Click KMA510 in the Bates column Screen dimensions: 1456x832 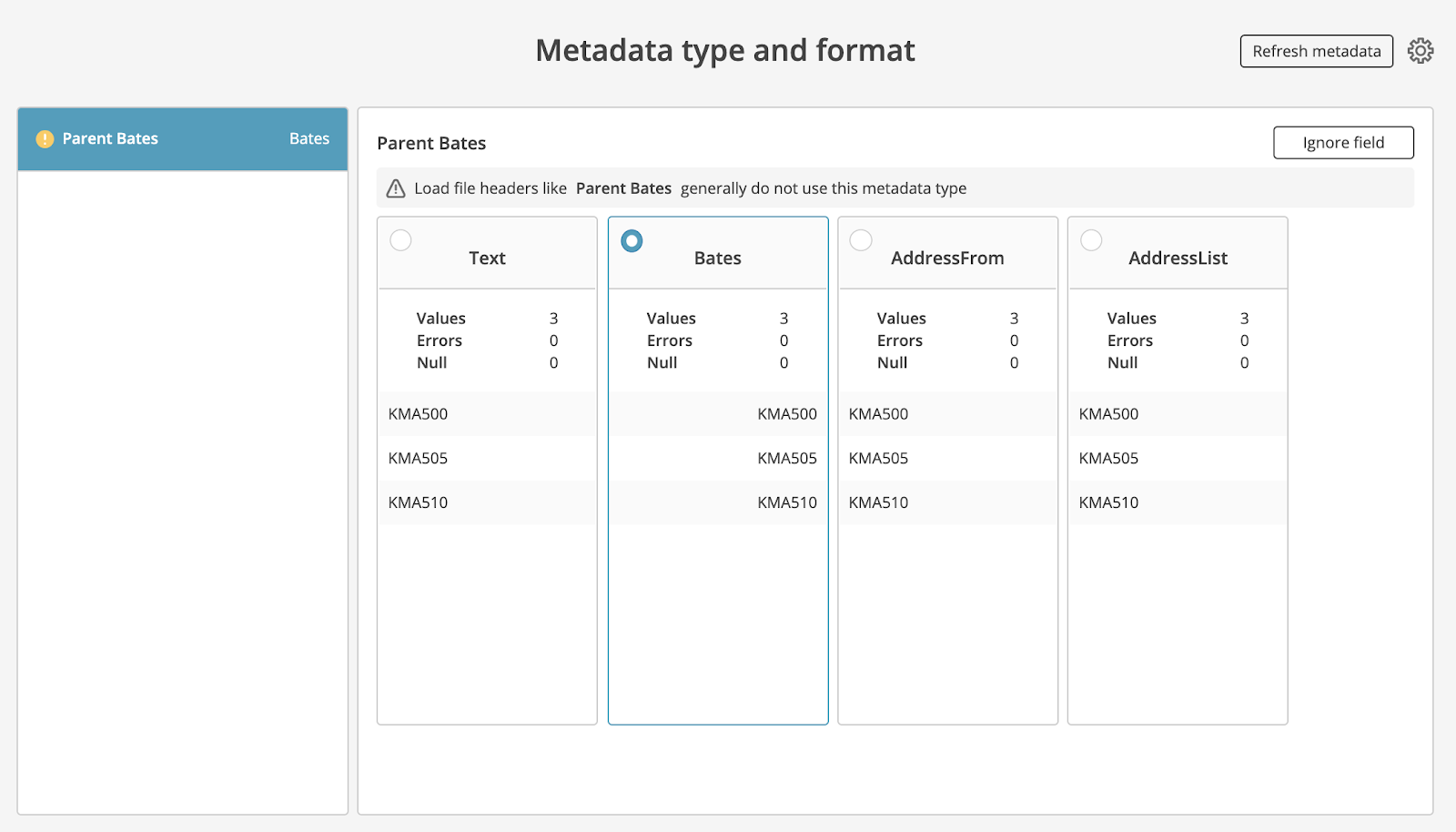(x=787, y=502)
